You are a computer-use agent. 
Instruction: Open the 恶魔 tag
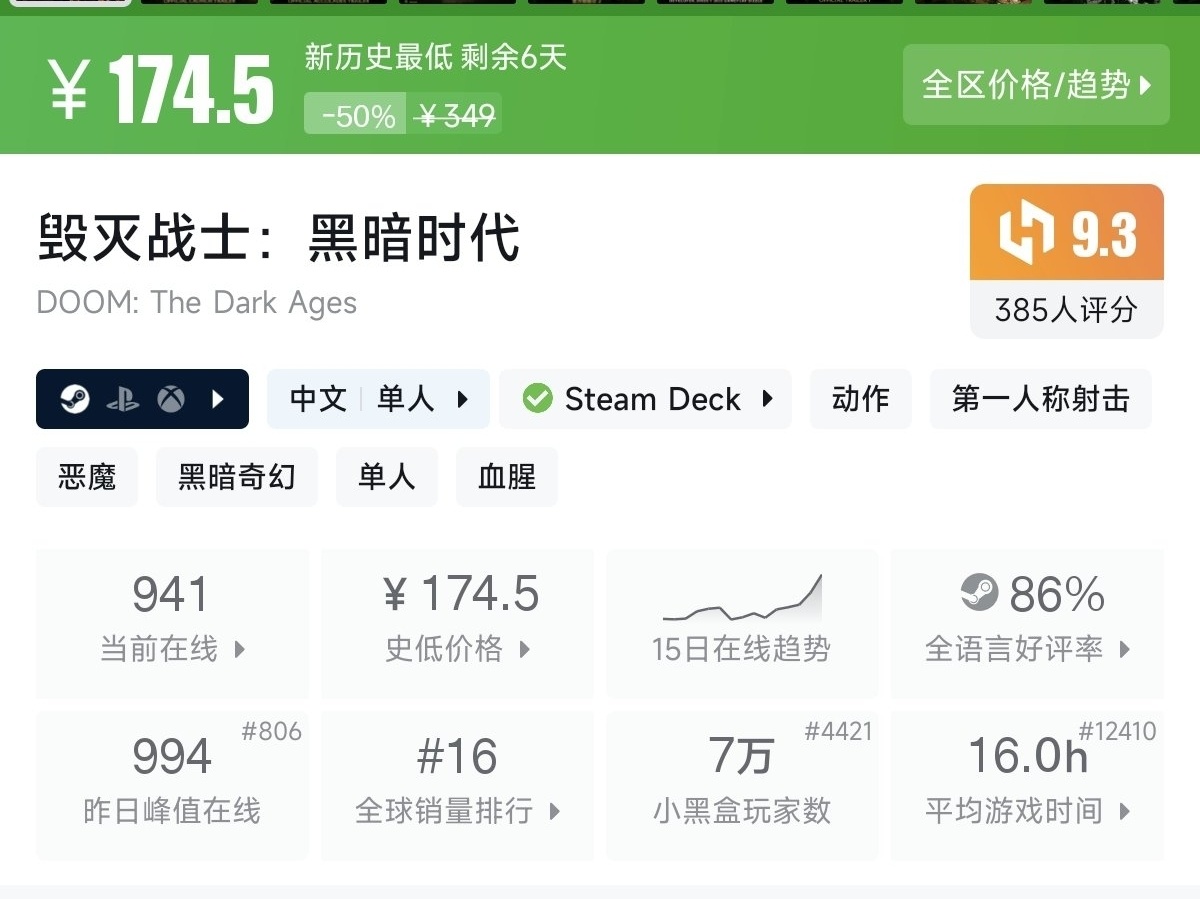click(87, 477)
